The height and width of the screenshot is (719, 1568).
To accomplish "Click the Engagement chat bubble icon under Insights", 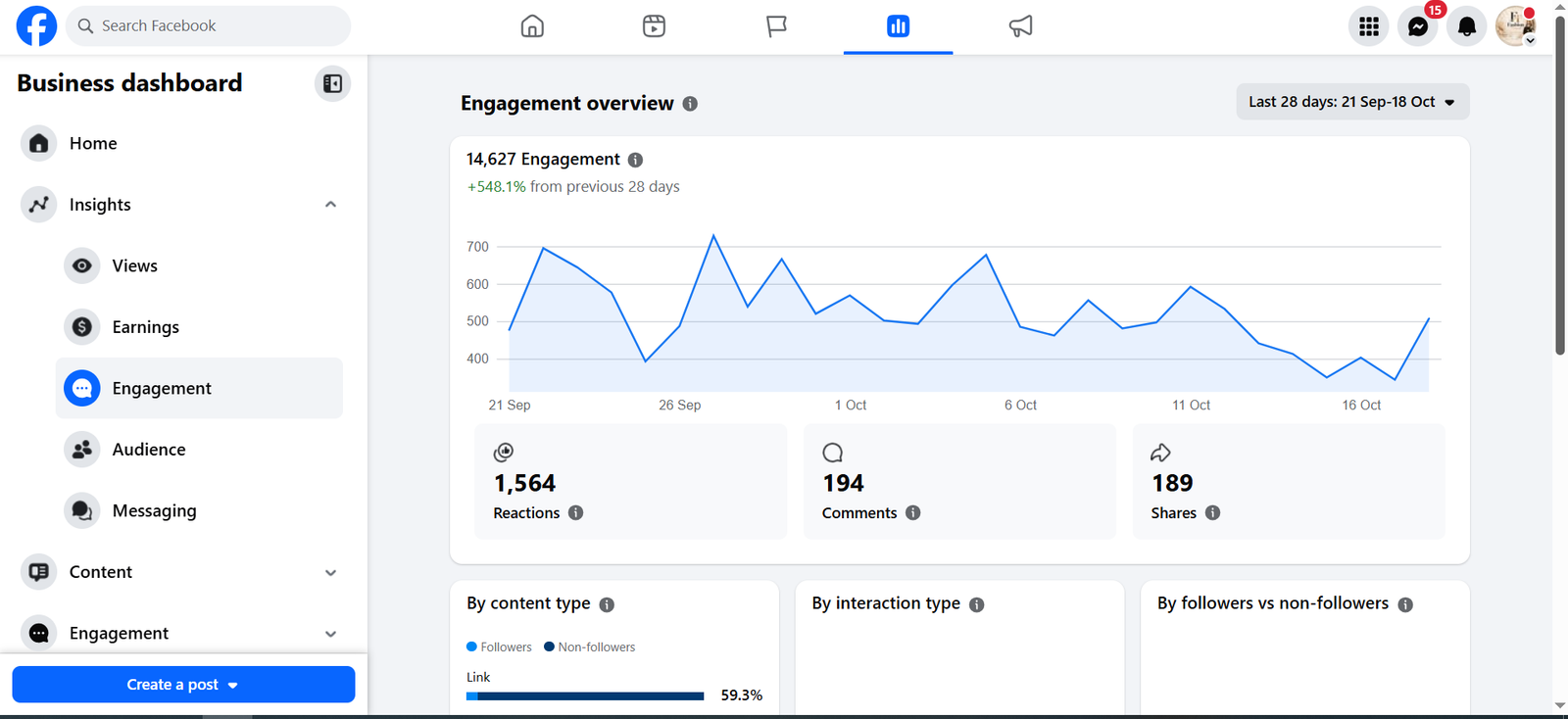I will [x=82, y=388].
